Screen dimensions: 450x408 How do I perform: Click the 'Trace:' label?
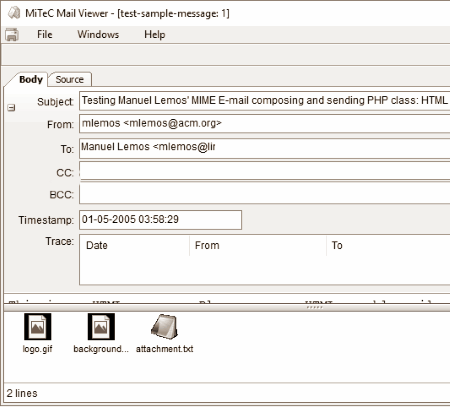point(60,241)
